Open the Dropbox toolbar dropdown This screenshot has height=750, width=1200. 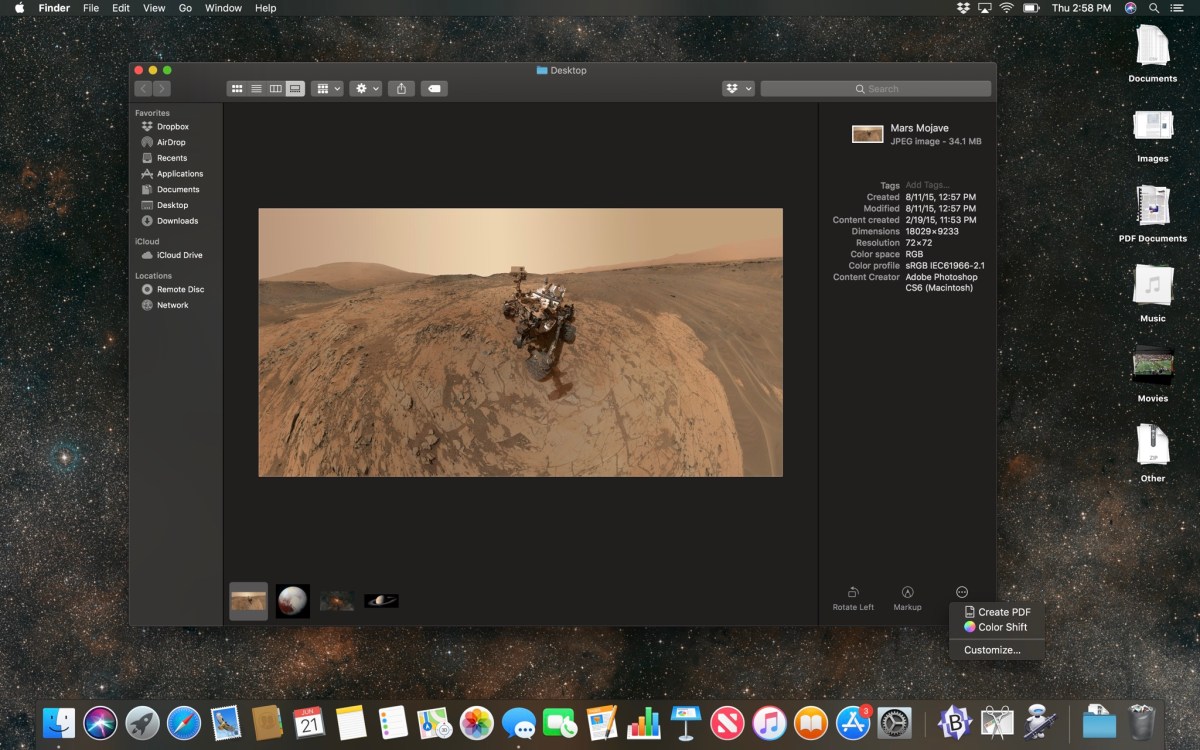tap(738, 89)
